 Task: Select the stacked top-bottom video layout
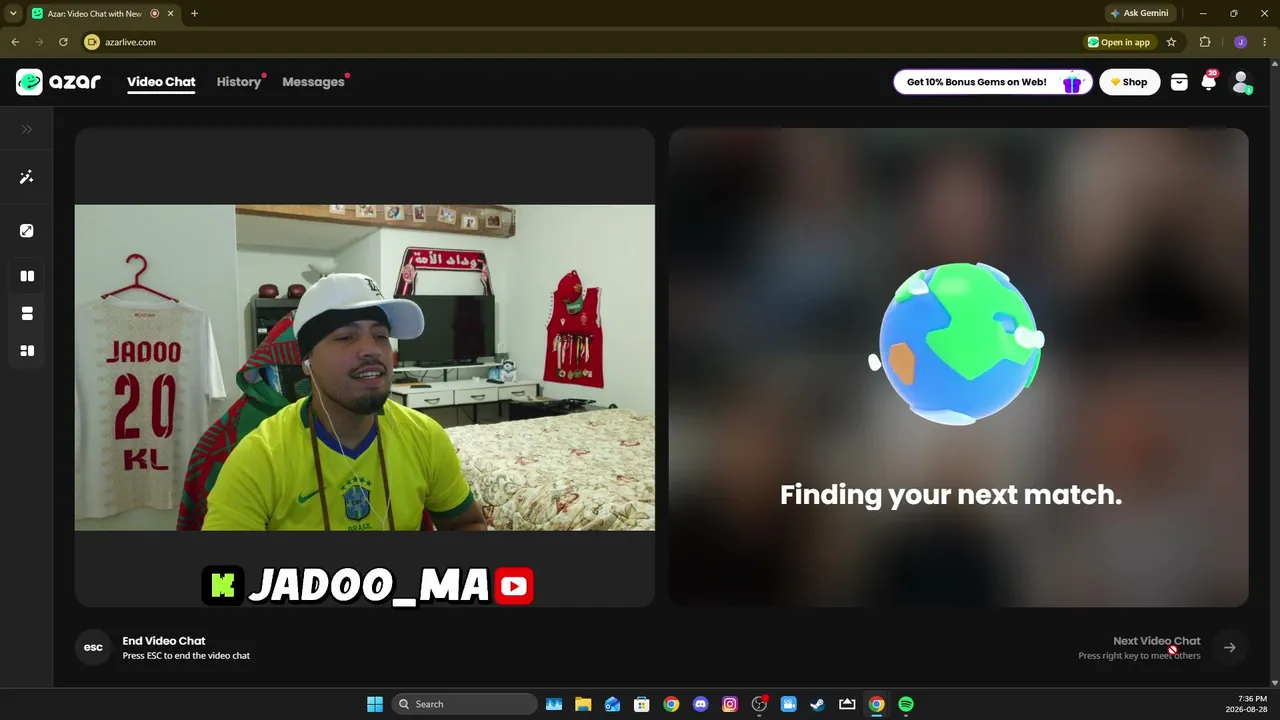[x=27, y=313]
